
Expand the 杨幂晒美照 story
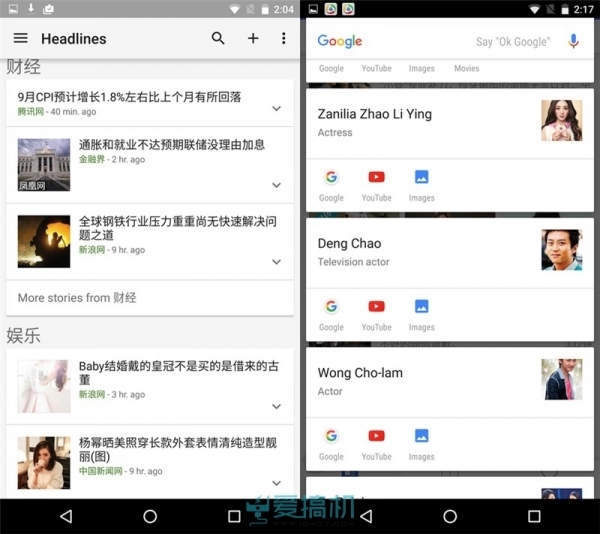point(276,483)
